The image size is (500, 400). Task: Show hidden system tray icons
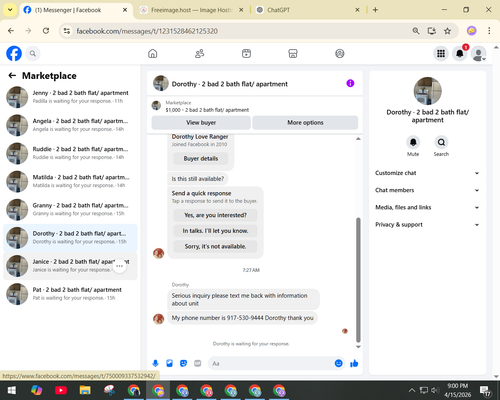click(x=412, y=390)
